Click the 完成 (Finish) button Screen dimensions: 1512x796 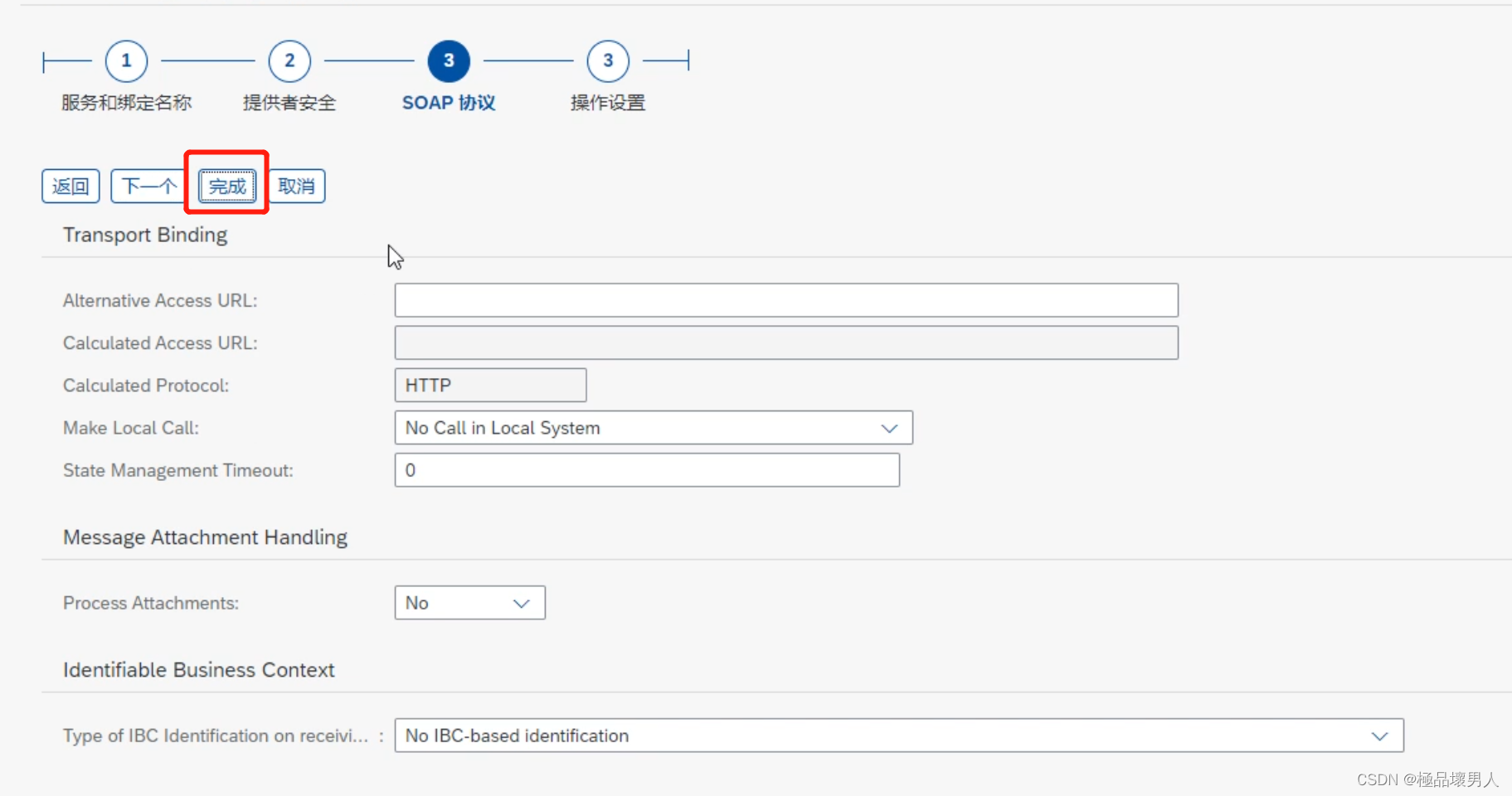pos(226,187)
